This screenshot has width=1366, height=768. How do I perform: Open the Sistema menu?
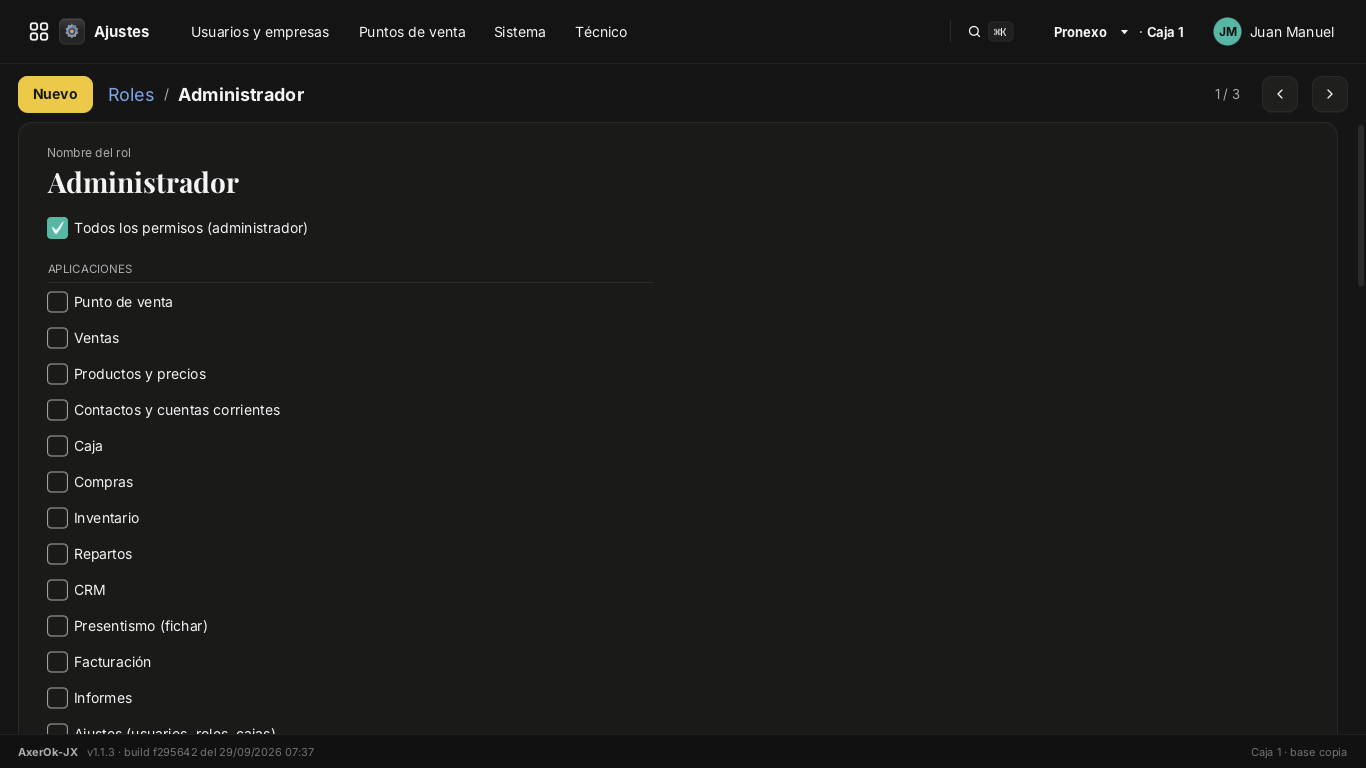[520, 32]
